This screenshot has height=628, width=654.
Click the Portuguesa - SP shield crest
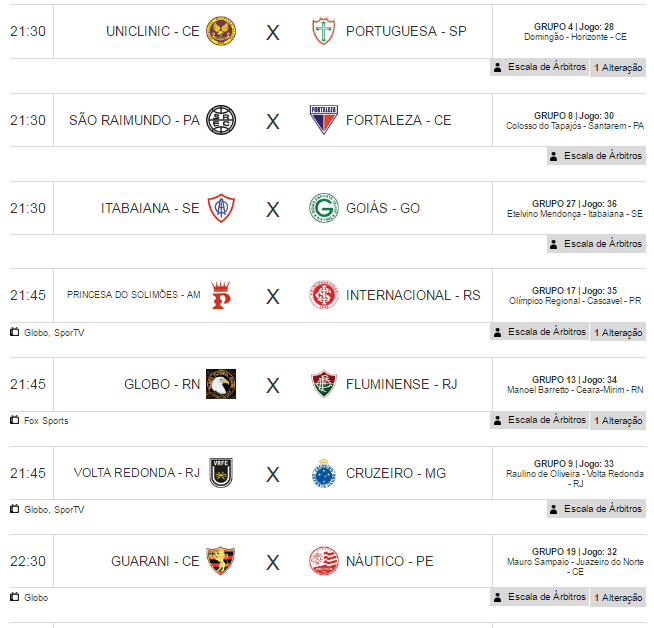click(x=324, y=31)
